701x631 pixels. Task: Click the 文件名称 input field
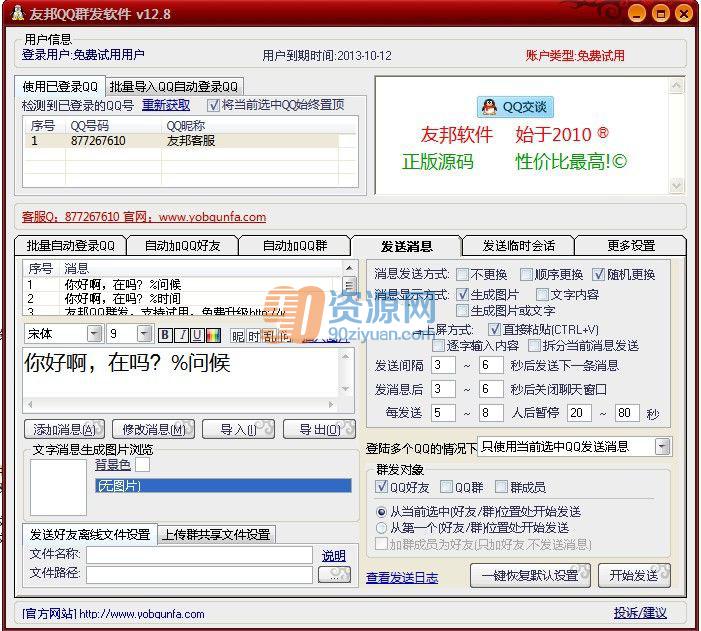pos(199,555)
